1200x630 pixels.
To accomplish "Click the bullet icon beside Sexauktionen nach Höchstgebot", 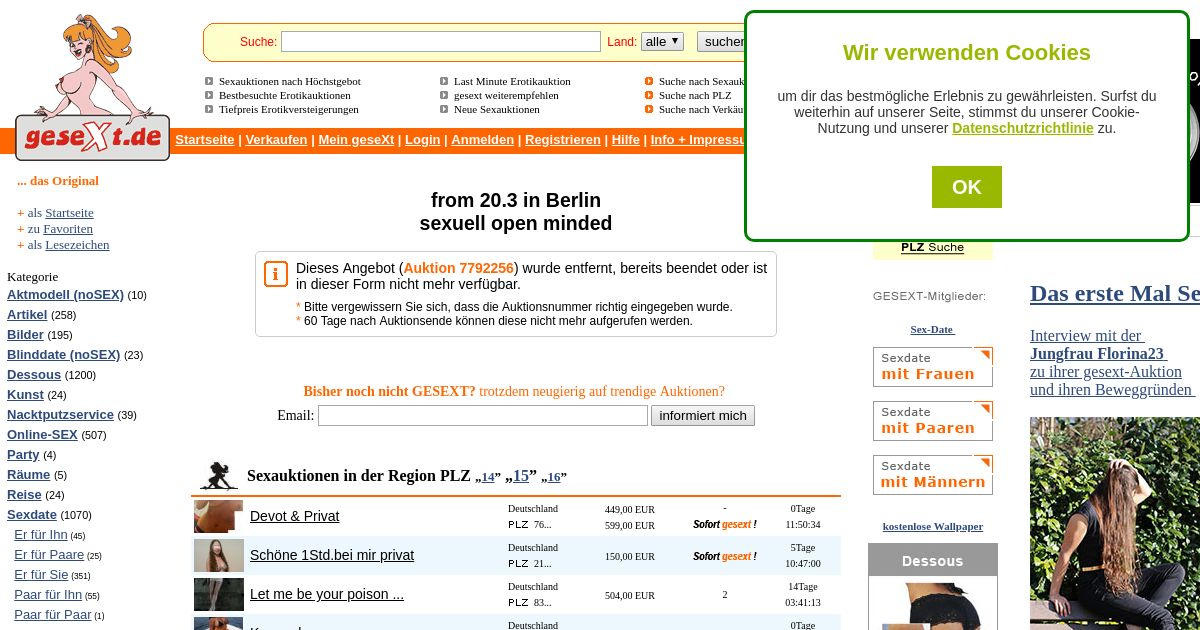I will pos(209,81).
